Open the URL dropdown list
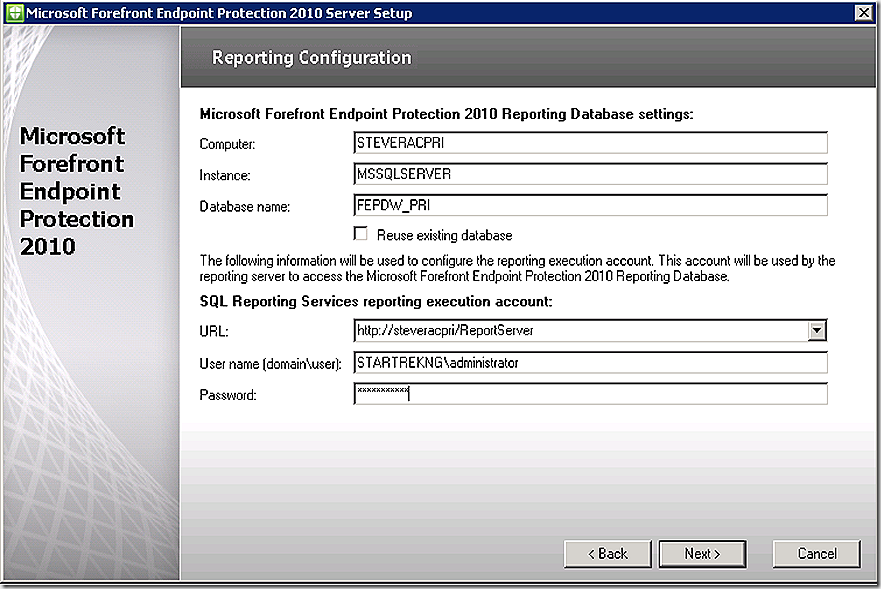Image resolution: width=881 pixels, height=589 pixels. 817,330
